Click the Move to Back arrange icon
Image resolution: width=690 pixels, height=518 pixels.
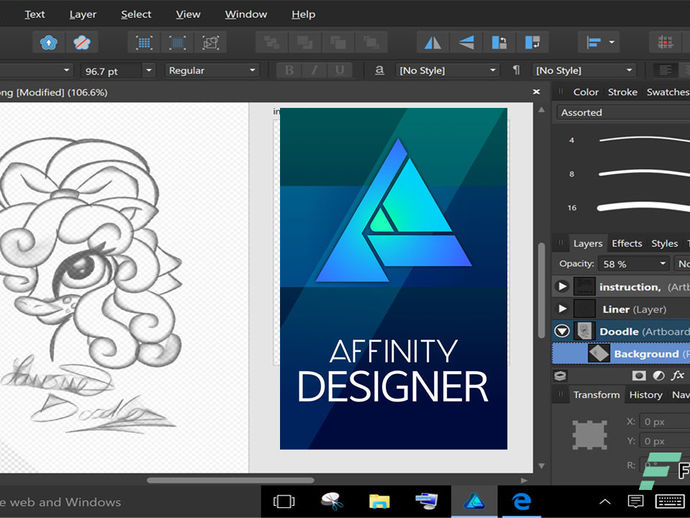272,43
